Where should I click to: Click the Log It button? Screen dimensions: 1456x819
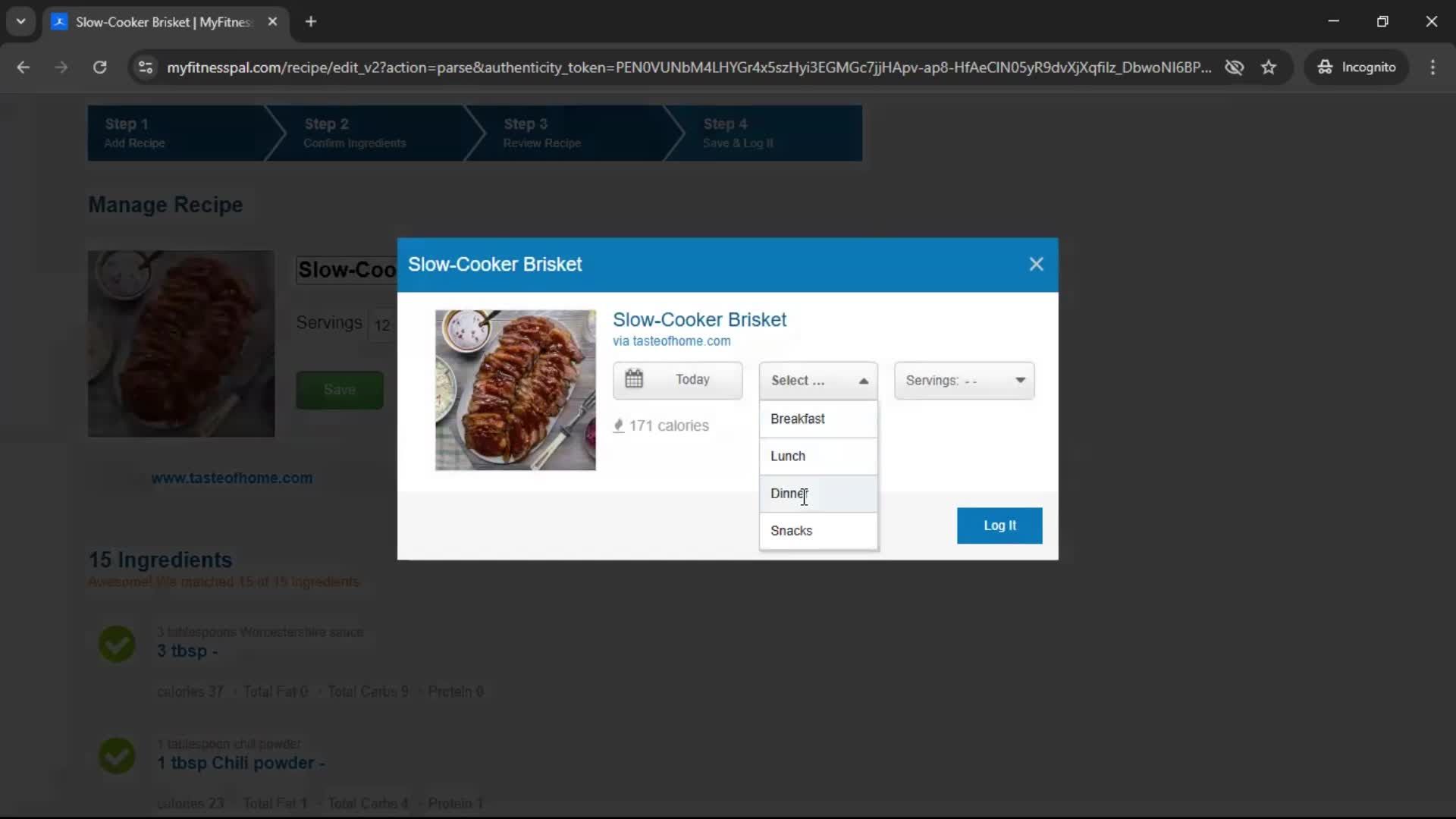[x=999, y=526]
